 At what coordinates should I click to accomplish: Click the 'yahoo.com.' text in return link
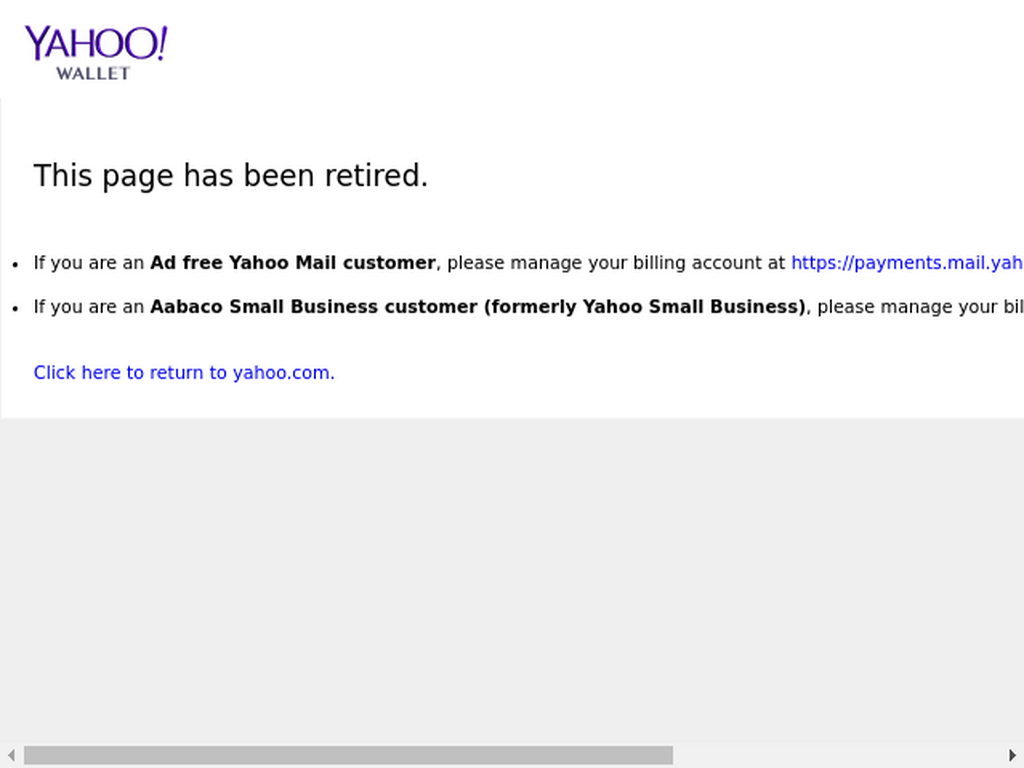[283, 372]
